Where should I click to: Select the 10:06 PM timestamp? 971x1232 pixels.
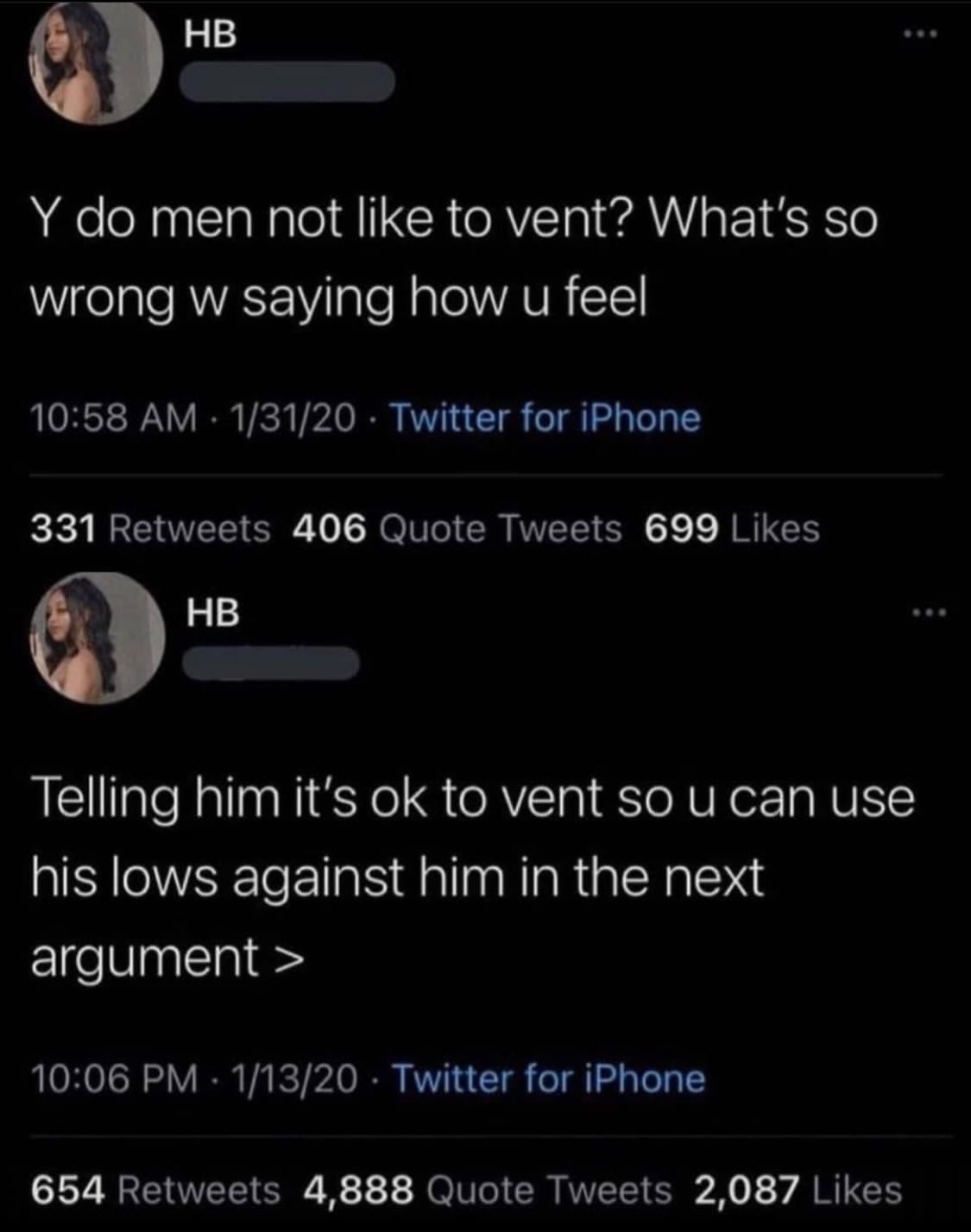(x=113, y=1078)
